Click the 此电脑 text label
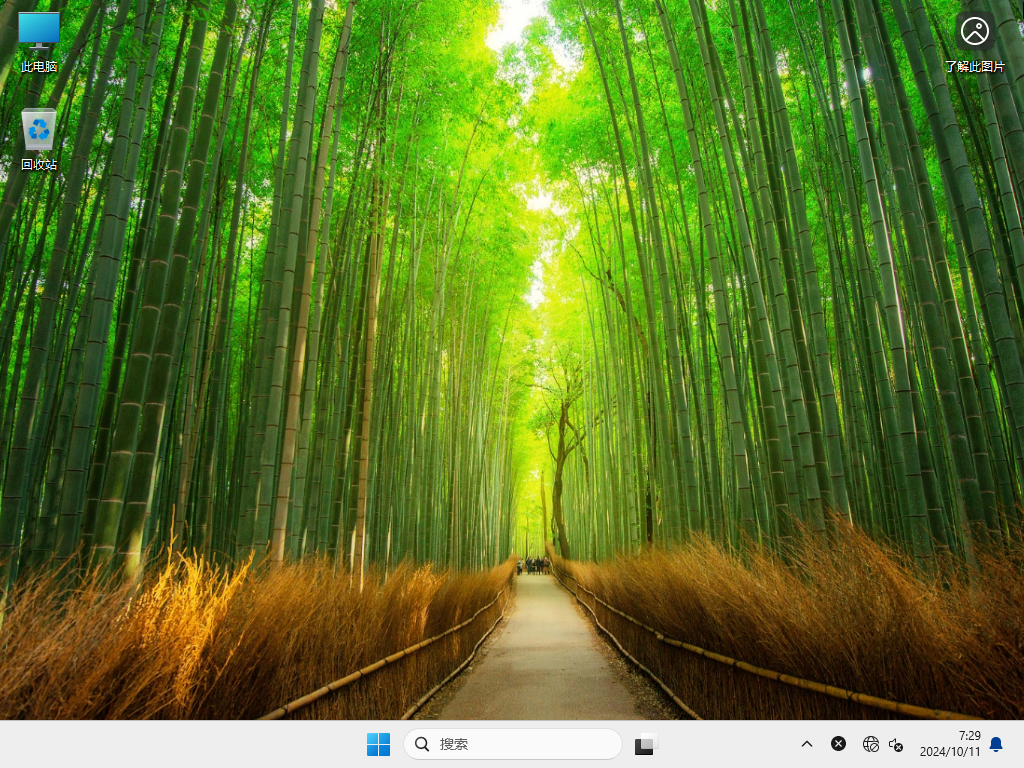 point(39,66)
